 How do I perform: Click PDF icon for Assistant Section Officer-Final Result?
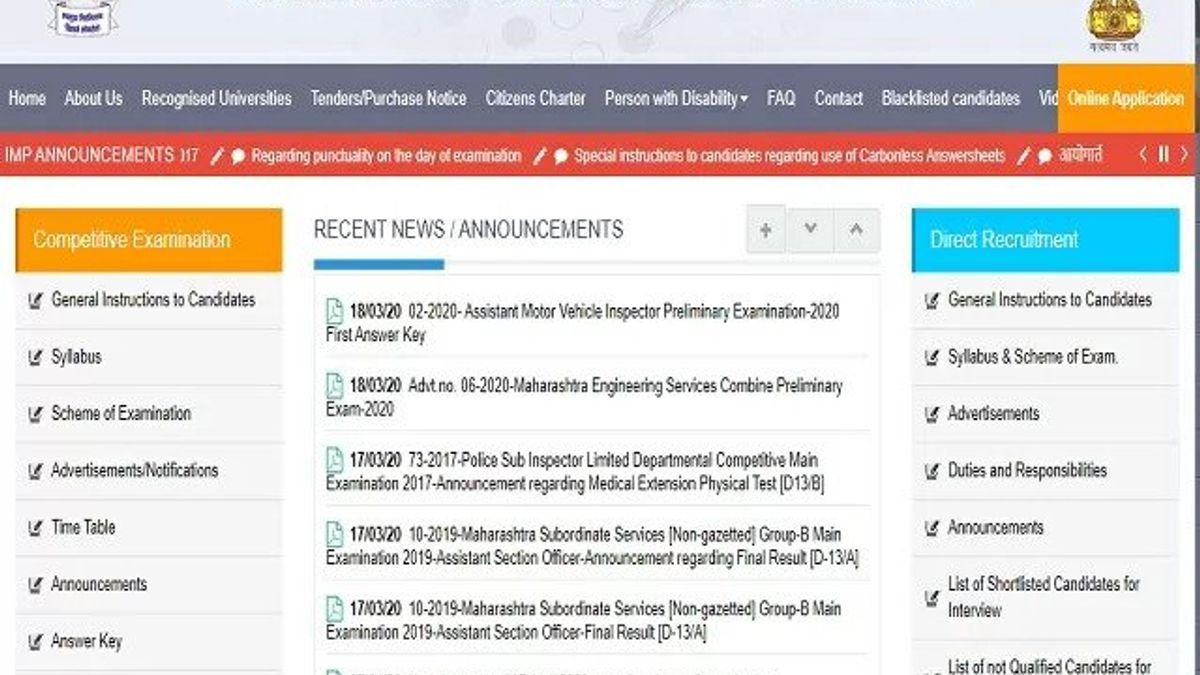[335, 608]
